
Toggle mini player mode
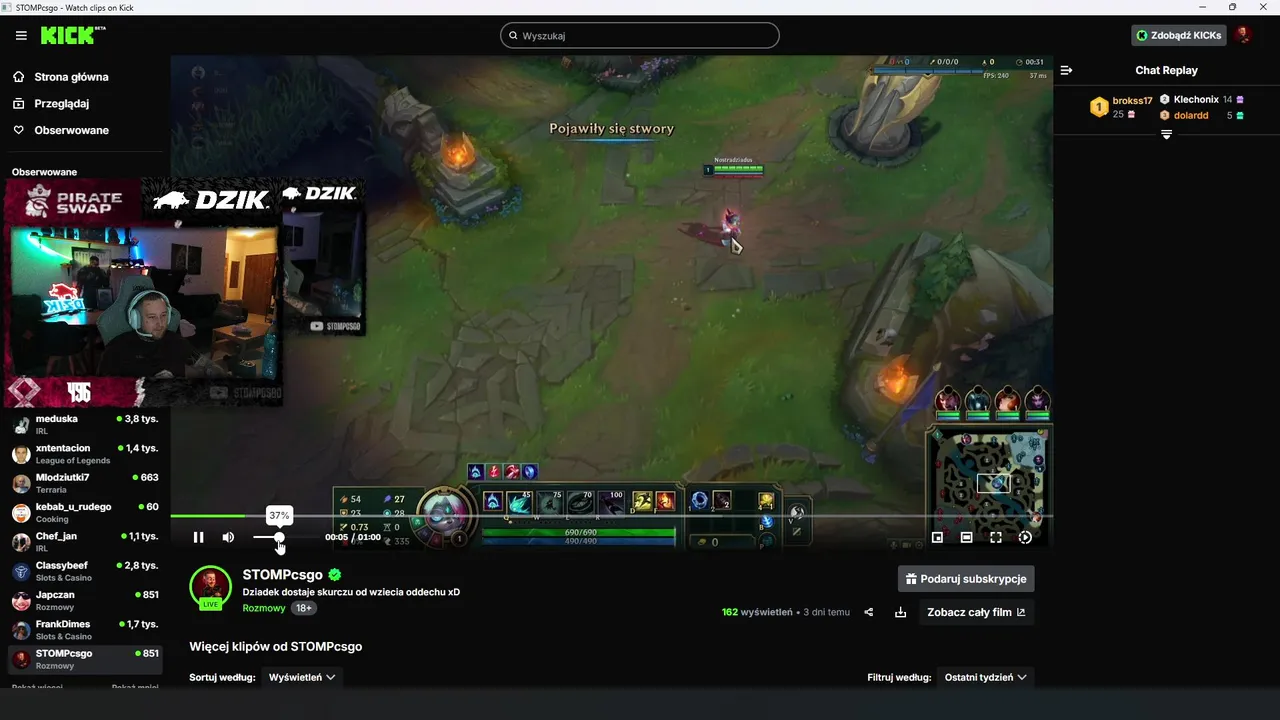(x=937, y=537)
